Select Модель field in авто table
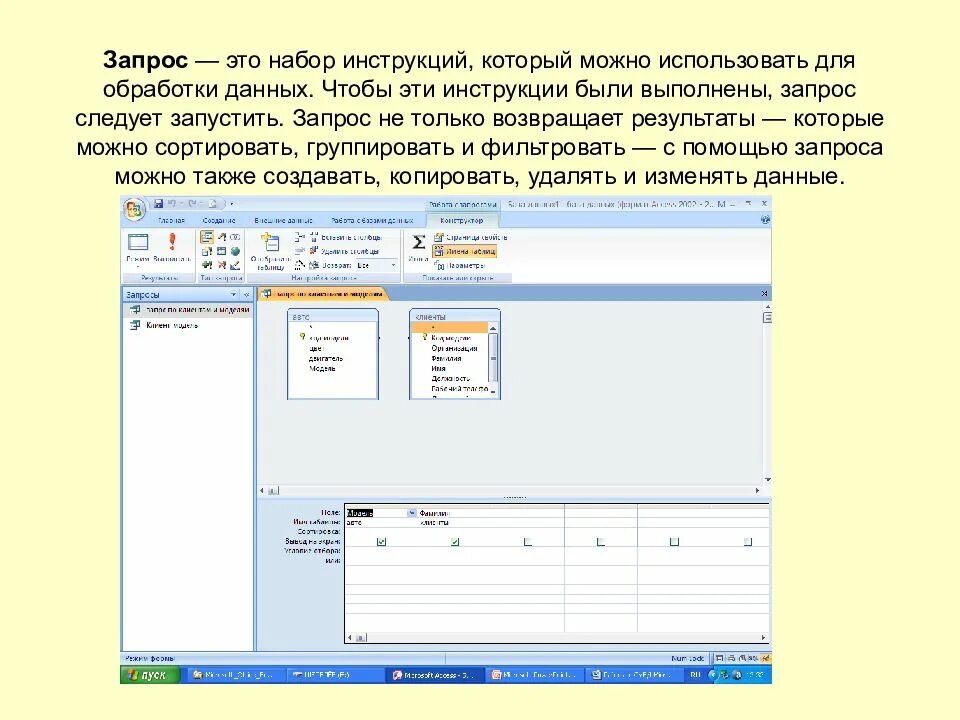This screenshot has width=960, height=720. (x=322, y=369)
